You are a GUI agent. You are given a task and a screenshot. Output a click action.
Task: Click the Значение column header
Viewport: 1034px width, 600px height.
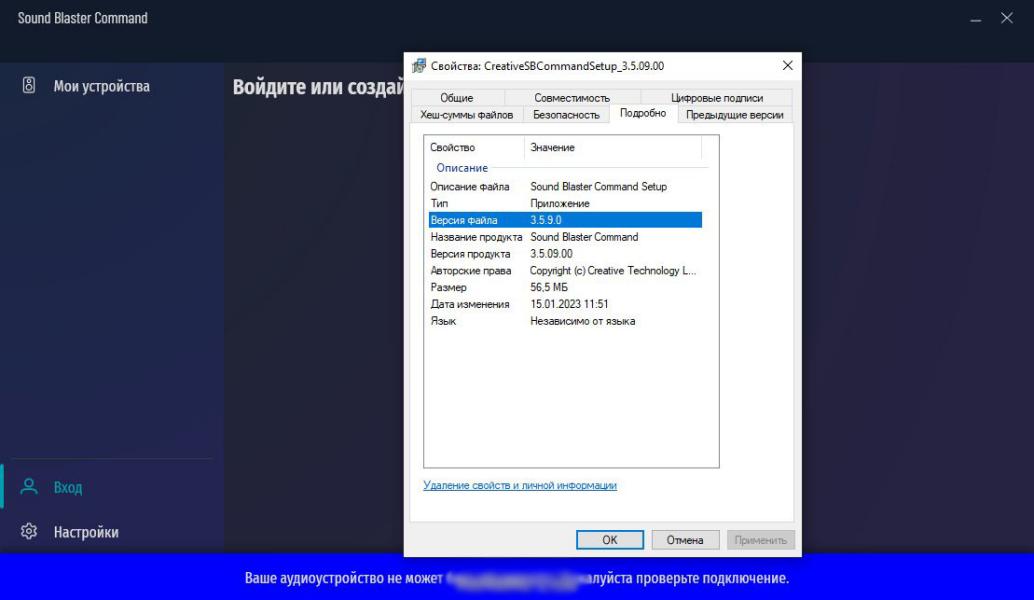(x=613, y=148)
